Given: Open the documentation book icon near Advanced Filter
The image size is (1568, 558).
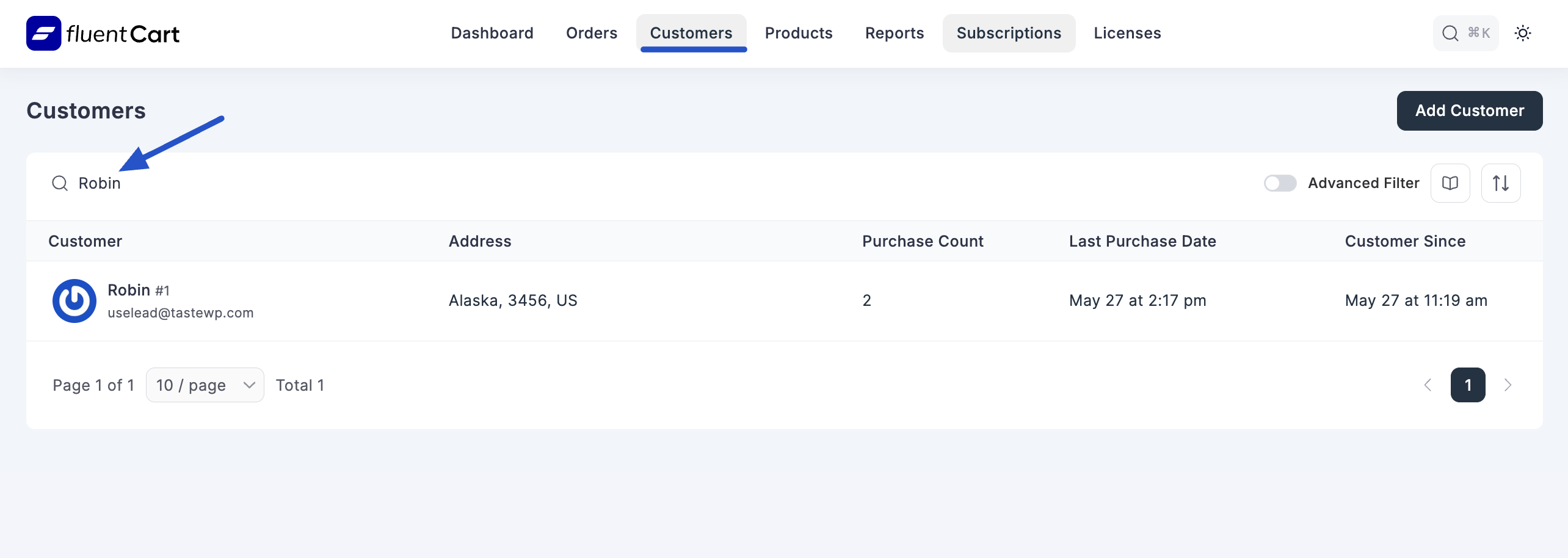Looking at the screenshot, I should coord(1450,183).
